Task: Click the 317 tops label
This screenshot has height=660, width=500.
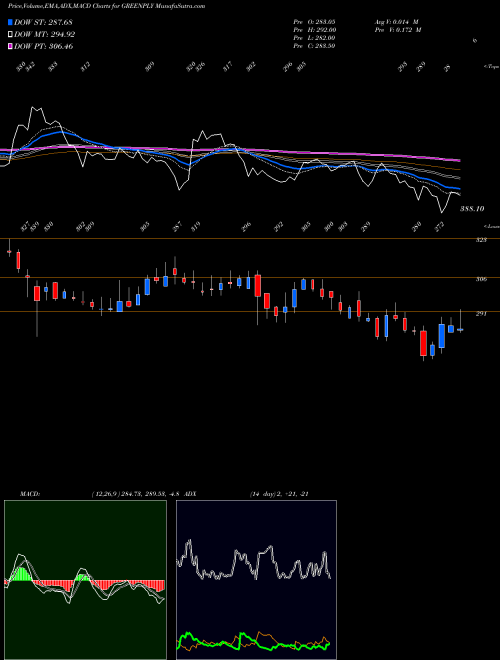Action: tap(228, 67)
